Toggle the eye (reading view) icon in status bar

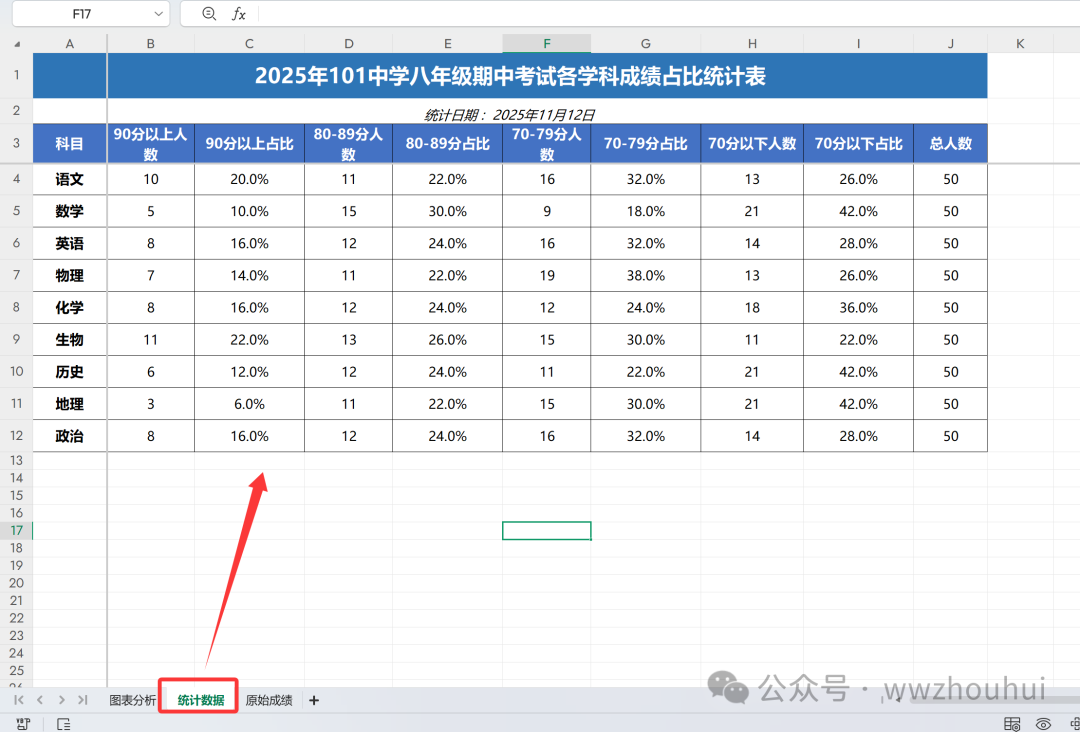[1043, 723]
